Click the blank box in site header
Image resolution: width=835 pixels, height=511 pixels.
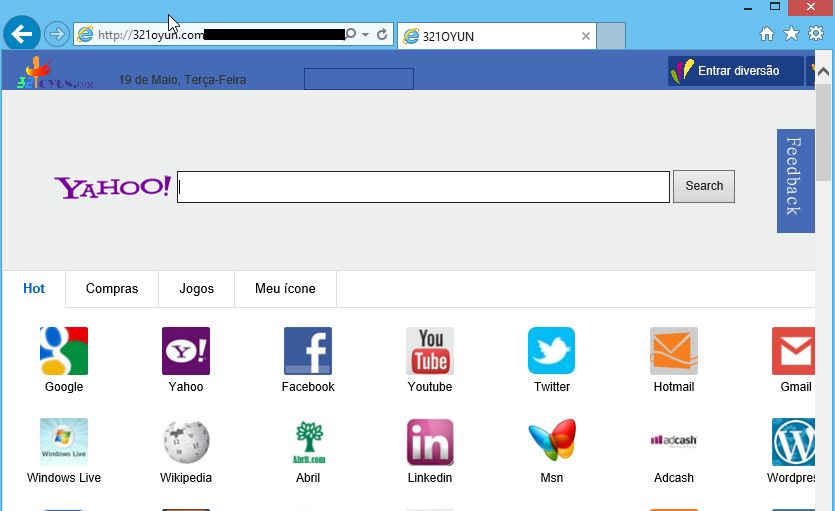coord(359,79)
